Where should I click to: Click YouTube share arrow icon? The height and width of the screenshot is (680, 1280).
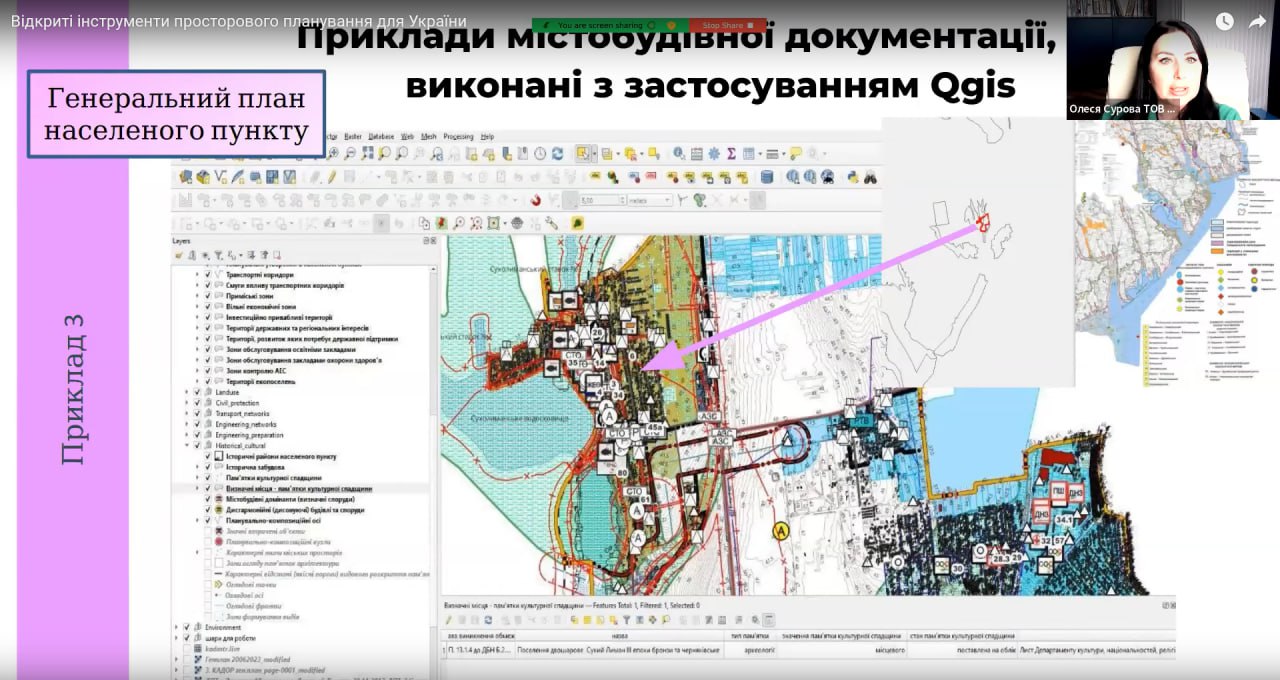[x=1258, y=21]
